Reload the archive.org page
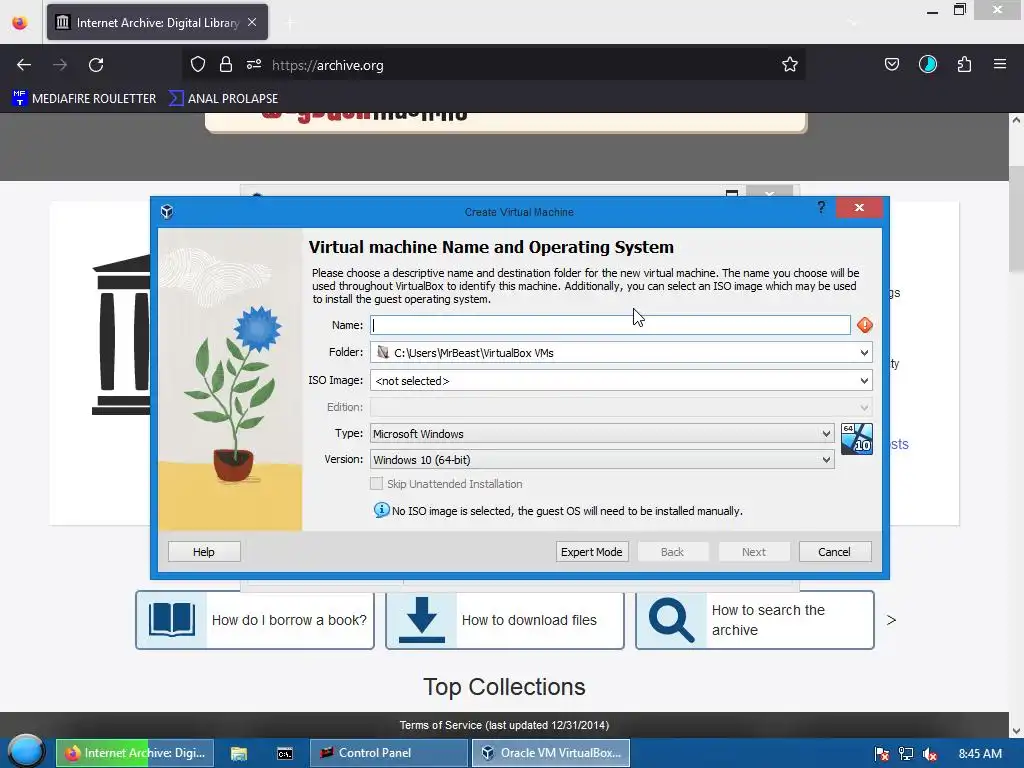Viewport: 1024px width, 768px height. point(96,65)
